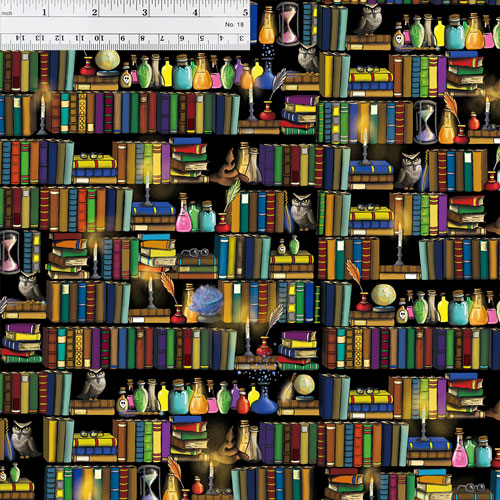Click the "inch" label on the ruler
Screen dimensions: 500x500
(6, 13)
